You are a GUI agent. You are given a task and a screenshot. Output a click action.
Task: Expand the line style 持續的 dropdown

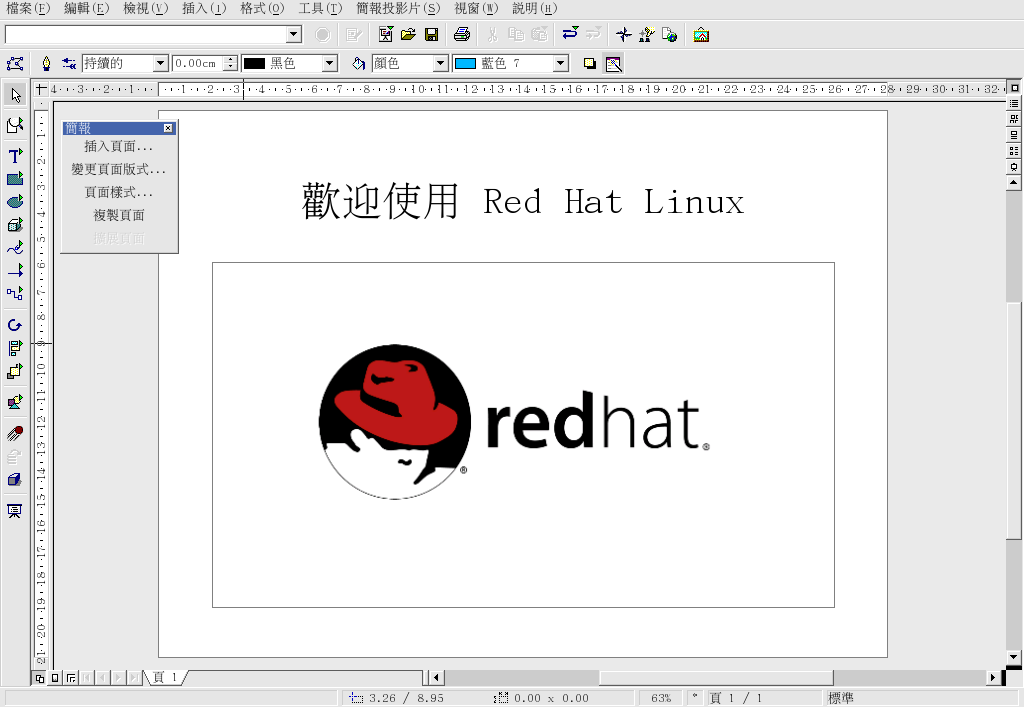[x=160, y=64]
